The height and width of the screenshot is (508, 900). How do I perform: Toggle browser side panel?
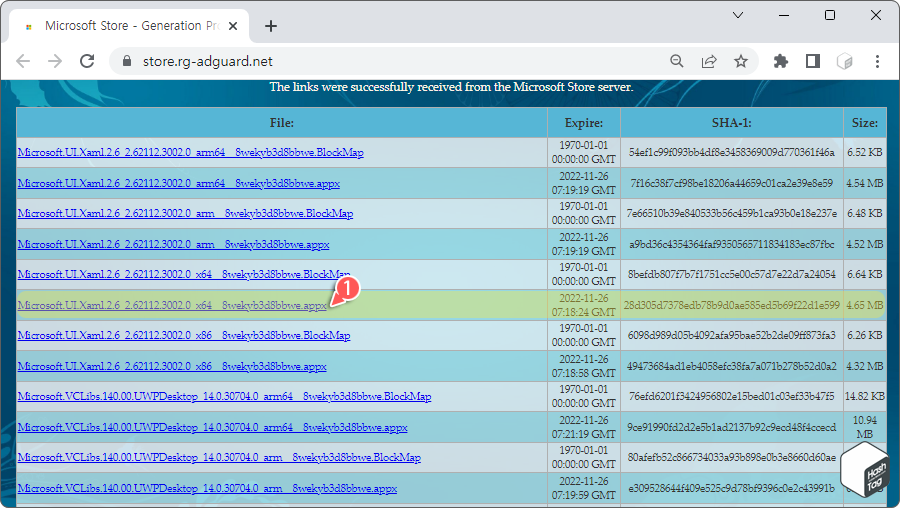click(x=813, y=61)
